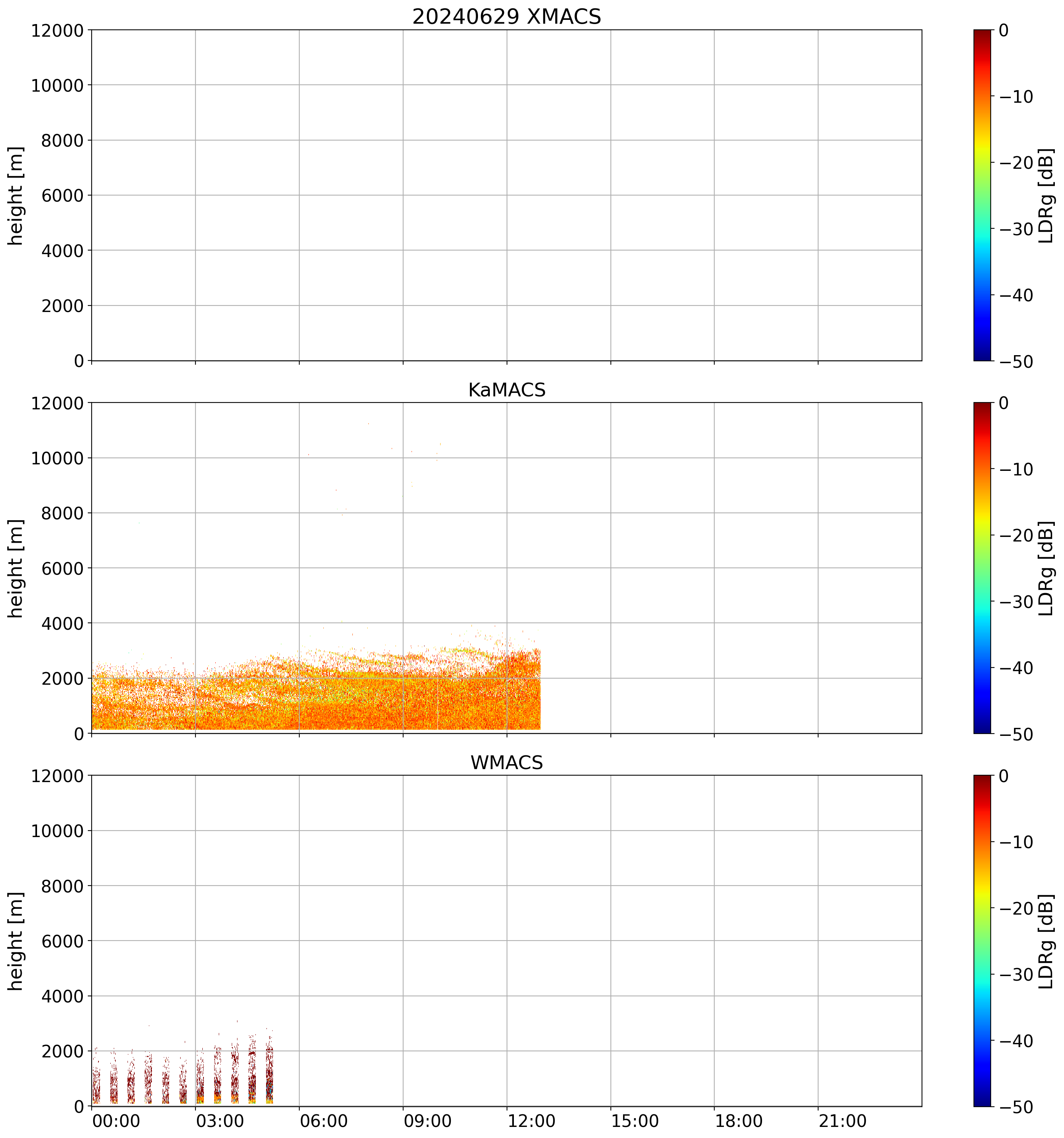Click the 21:00 time axis label
This screenshot has width=1064, height=1138.
point(843,1122)
